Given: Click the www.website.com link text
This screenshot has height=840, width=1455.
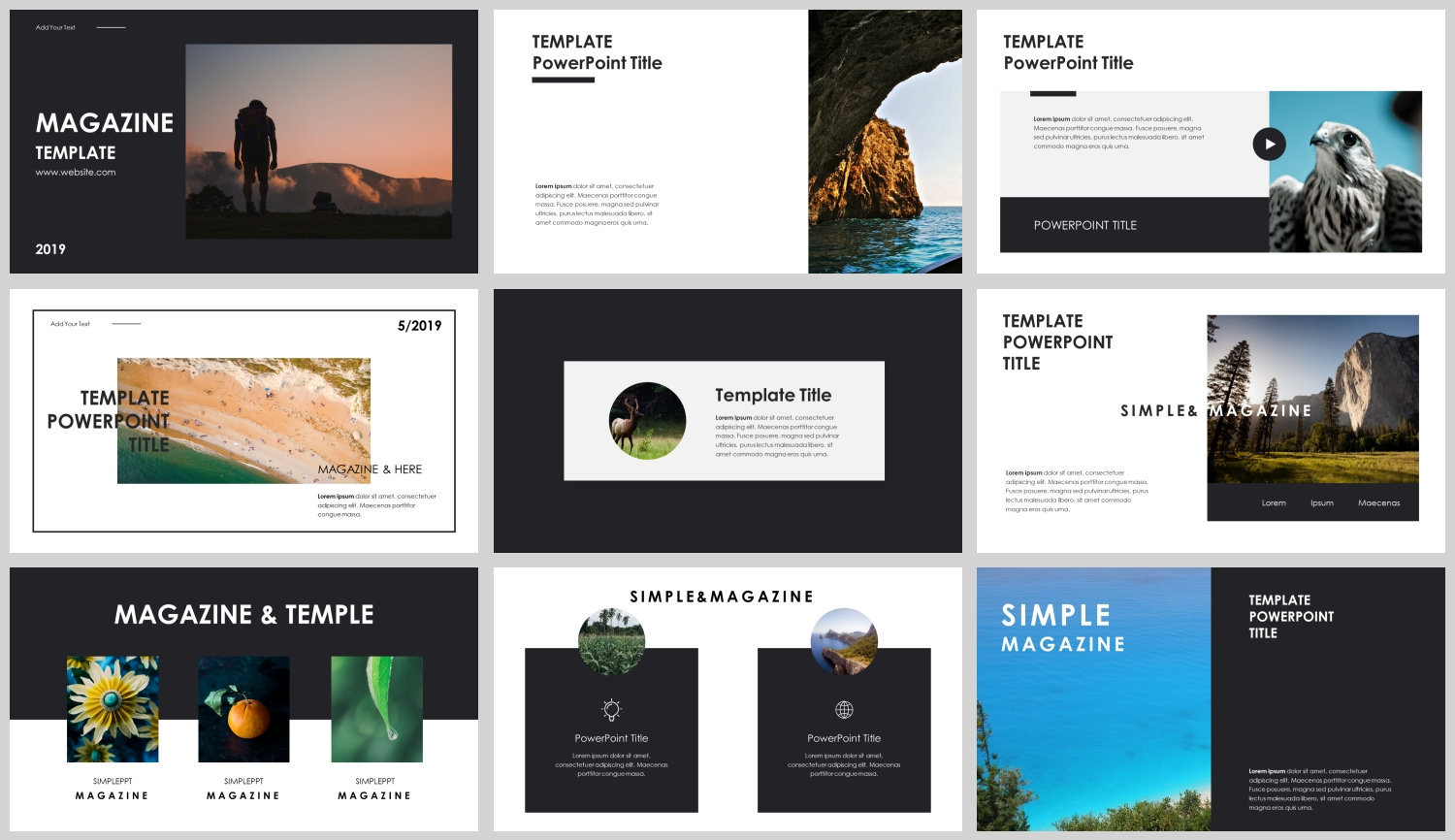Looking at the screenshot, I should pyautogui.click(x=76, y=173).
